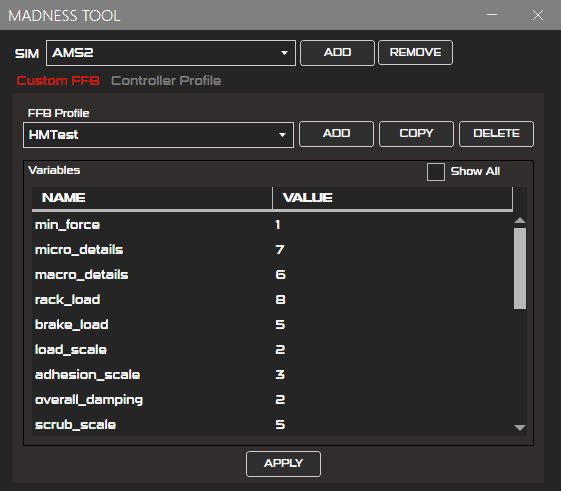Screen dimensions: 561x491
Task: Minimize the Madness Tool window
Action: [x=492, y=15]
